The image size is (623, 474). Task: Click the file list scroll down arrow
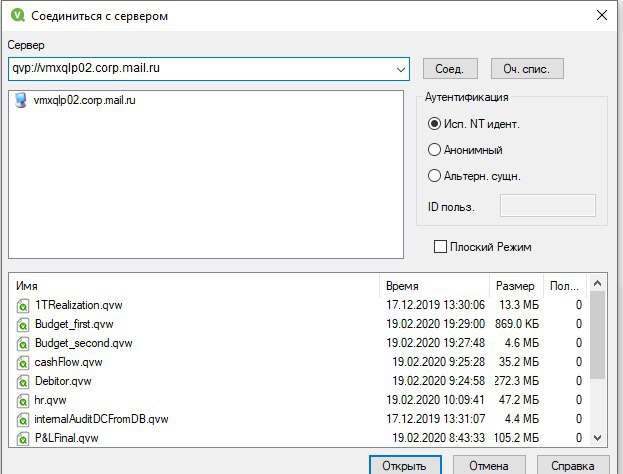pyautogui.click(x=597, y=438)
